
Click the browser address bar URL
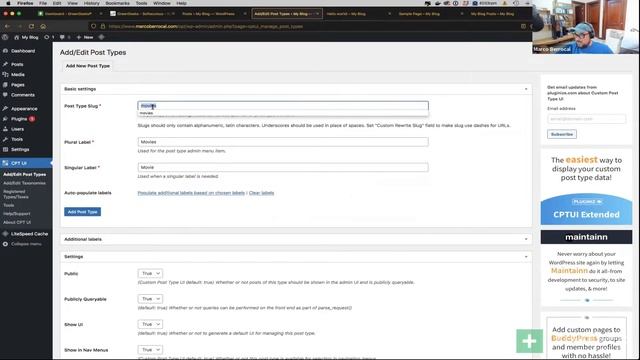(206, 26)
